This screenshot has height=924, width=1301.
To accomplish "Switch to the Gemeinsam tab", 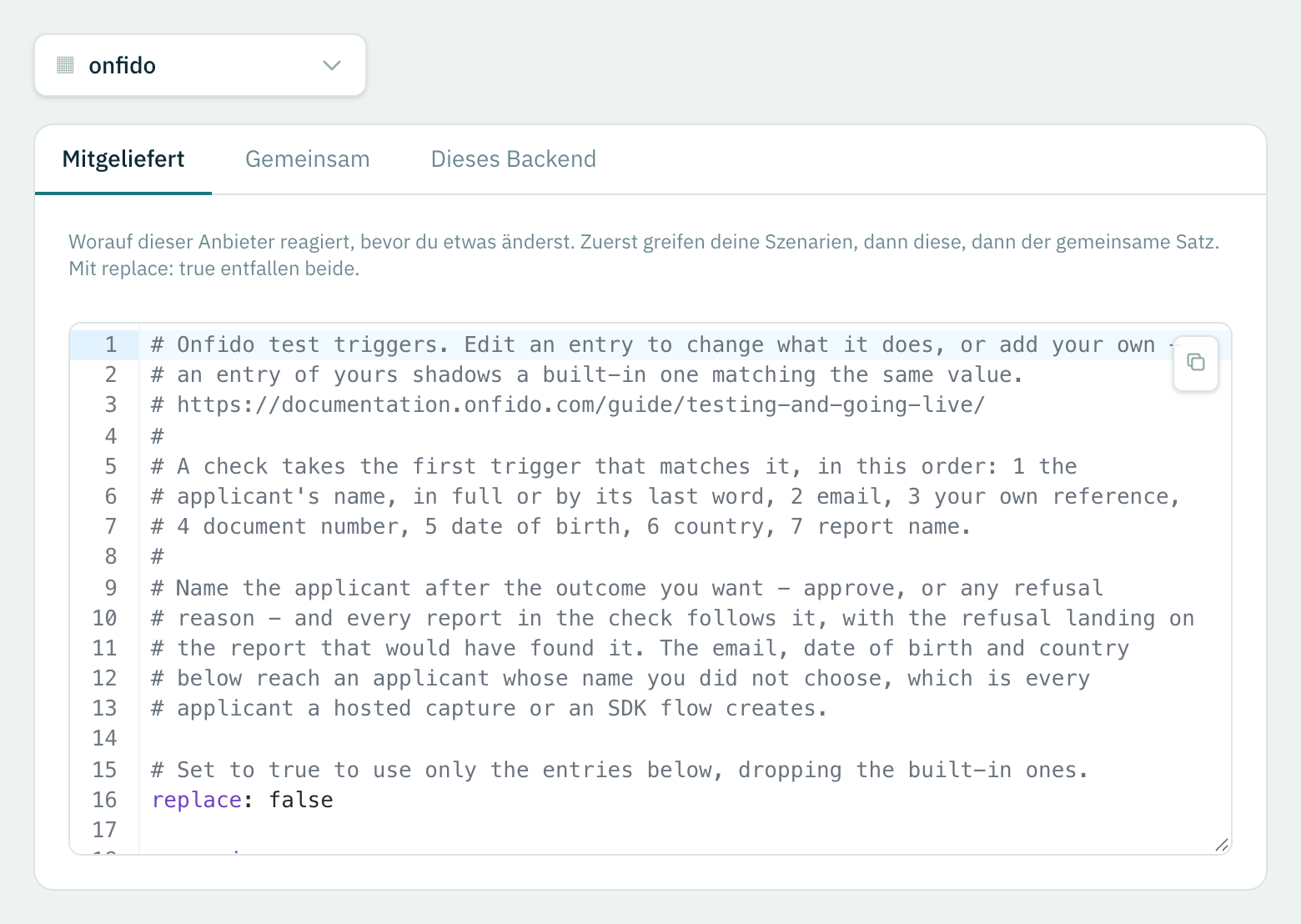I will [x=307, y=159].
